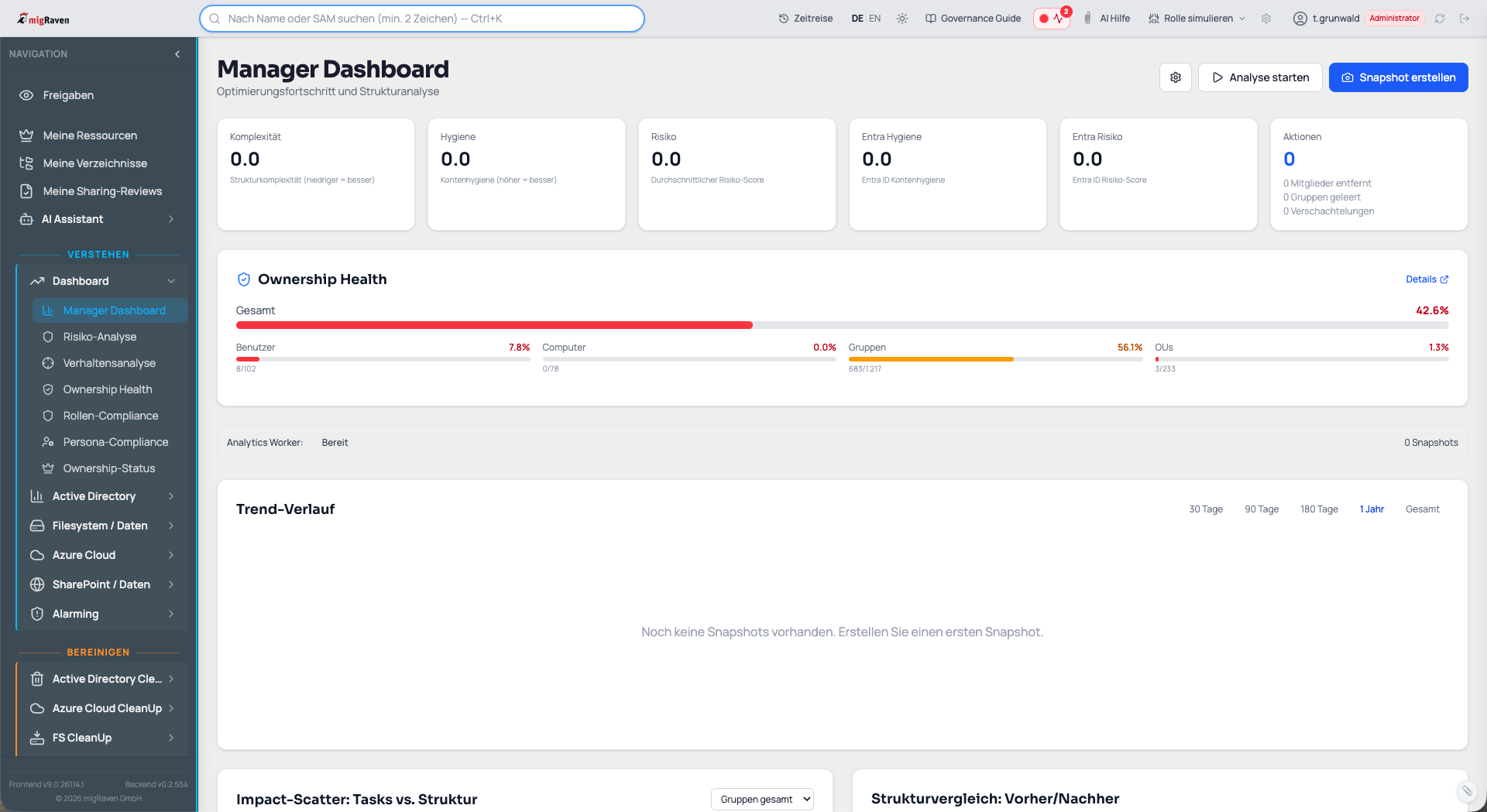Click the Gesamt ownership progress bar
The image size is (1487, 812).
tap(842, 325)
